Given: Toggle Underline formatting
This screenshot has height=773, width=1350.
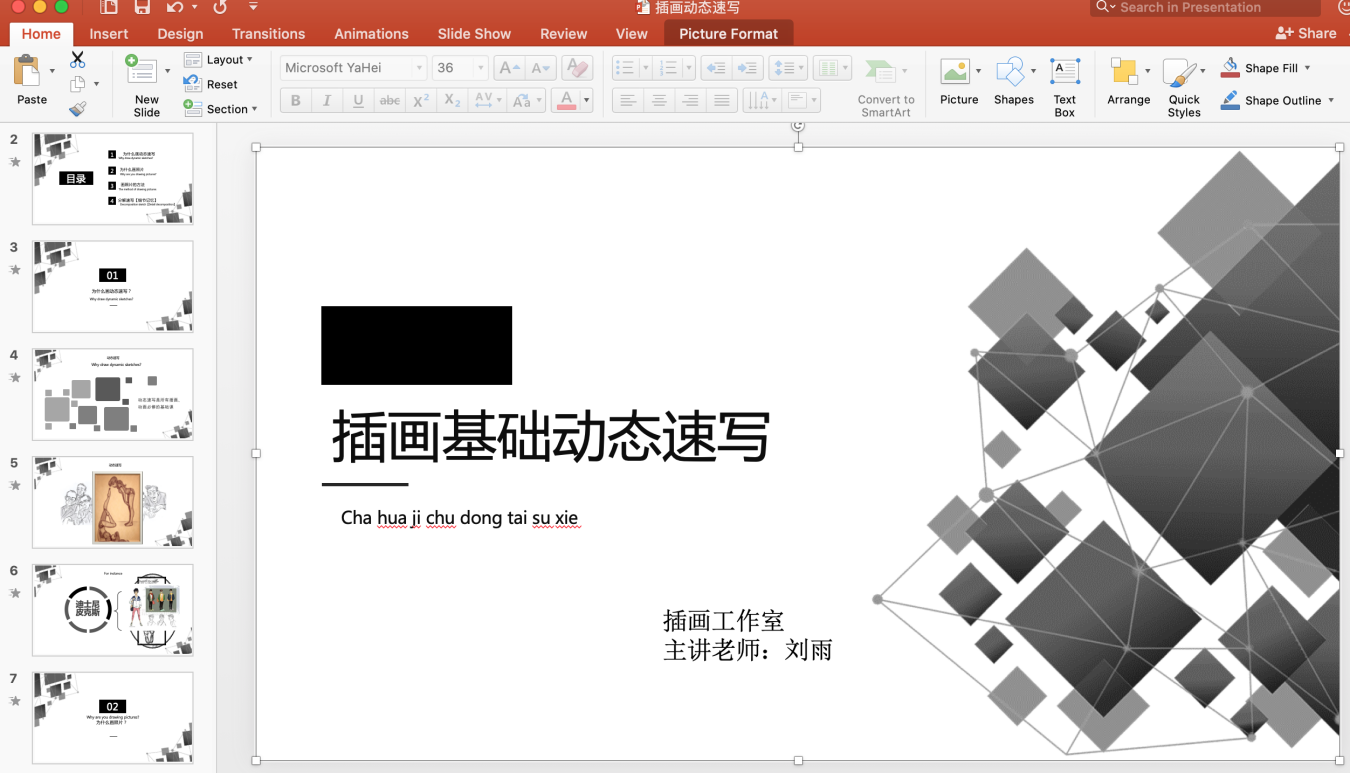Looking at the screenshot, I should pyautogui.click(x=358, y=100).
